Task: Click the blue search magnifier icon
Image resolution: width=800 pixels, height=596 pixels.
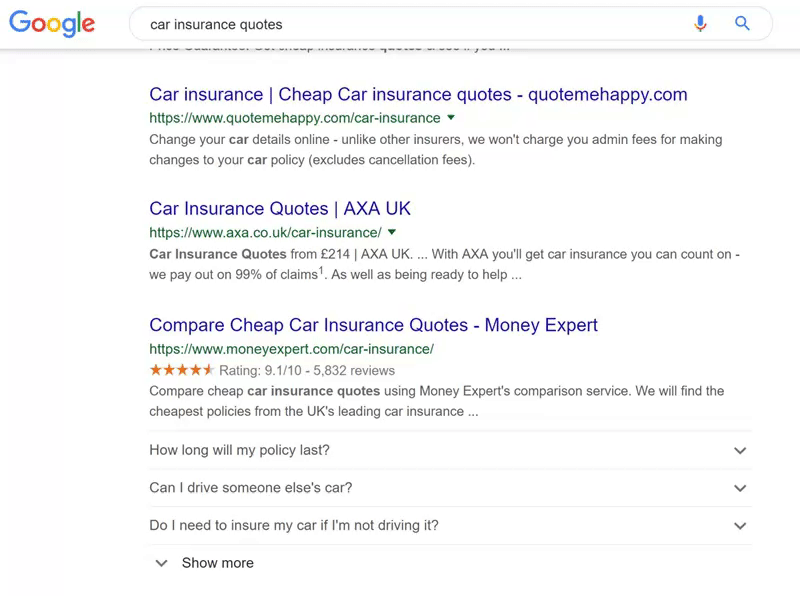Action: click(x=742, y=24)
